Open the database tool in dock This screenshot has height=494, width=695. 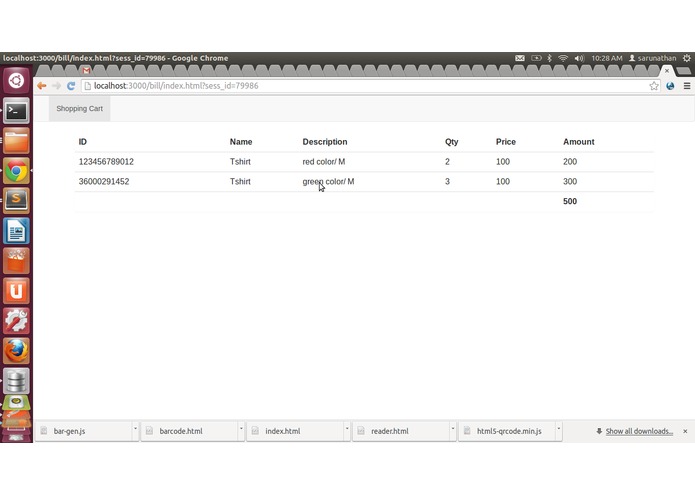[16, 381]
